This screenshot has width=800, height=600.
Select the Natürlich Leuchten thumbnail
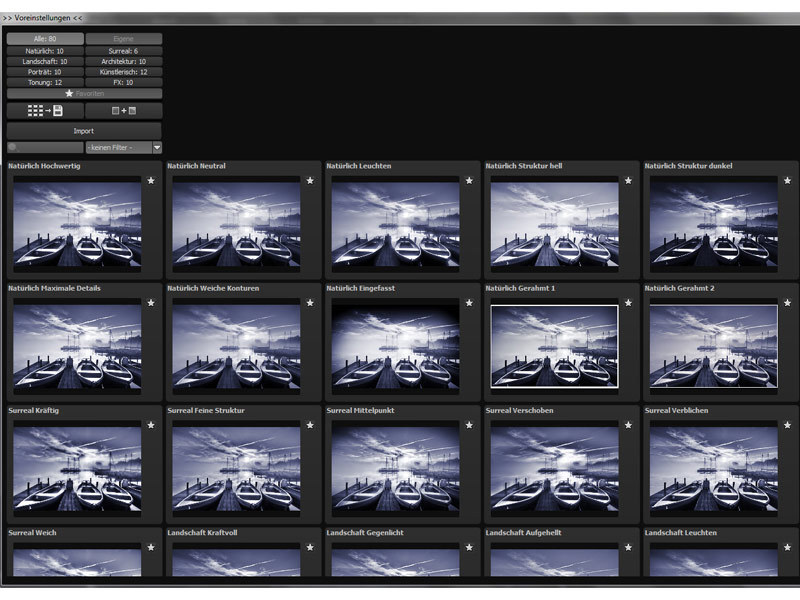point(395,224)
